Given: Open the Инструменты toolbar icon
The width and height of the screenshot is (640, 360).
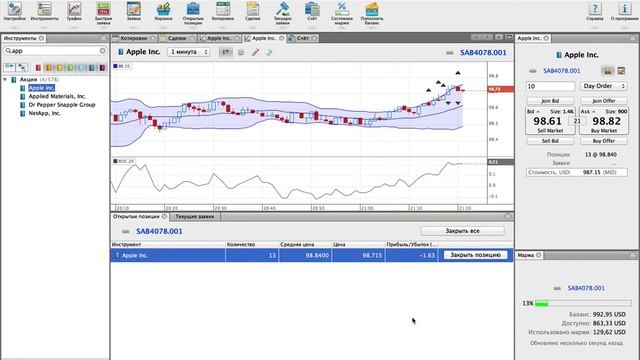Looking at the screenshot, I should click(x=44, y=11).
